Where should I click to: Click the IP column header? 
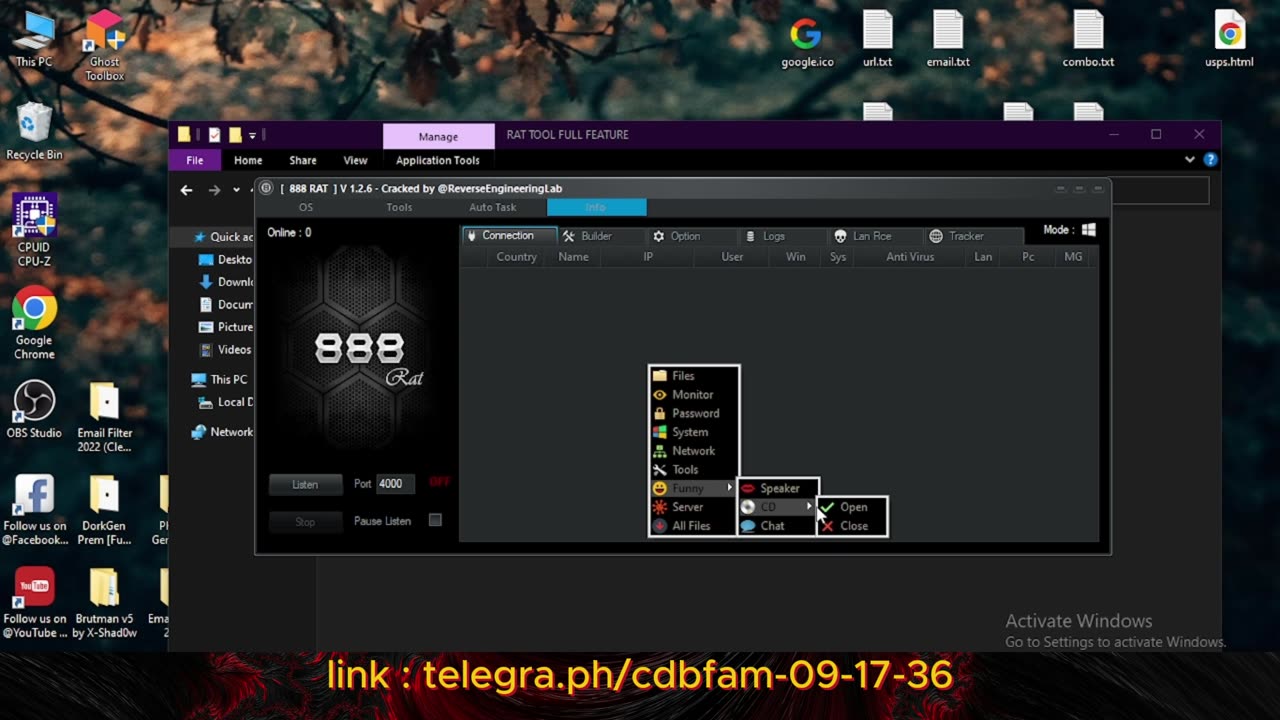(x=648, y=257)
